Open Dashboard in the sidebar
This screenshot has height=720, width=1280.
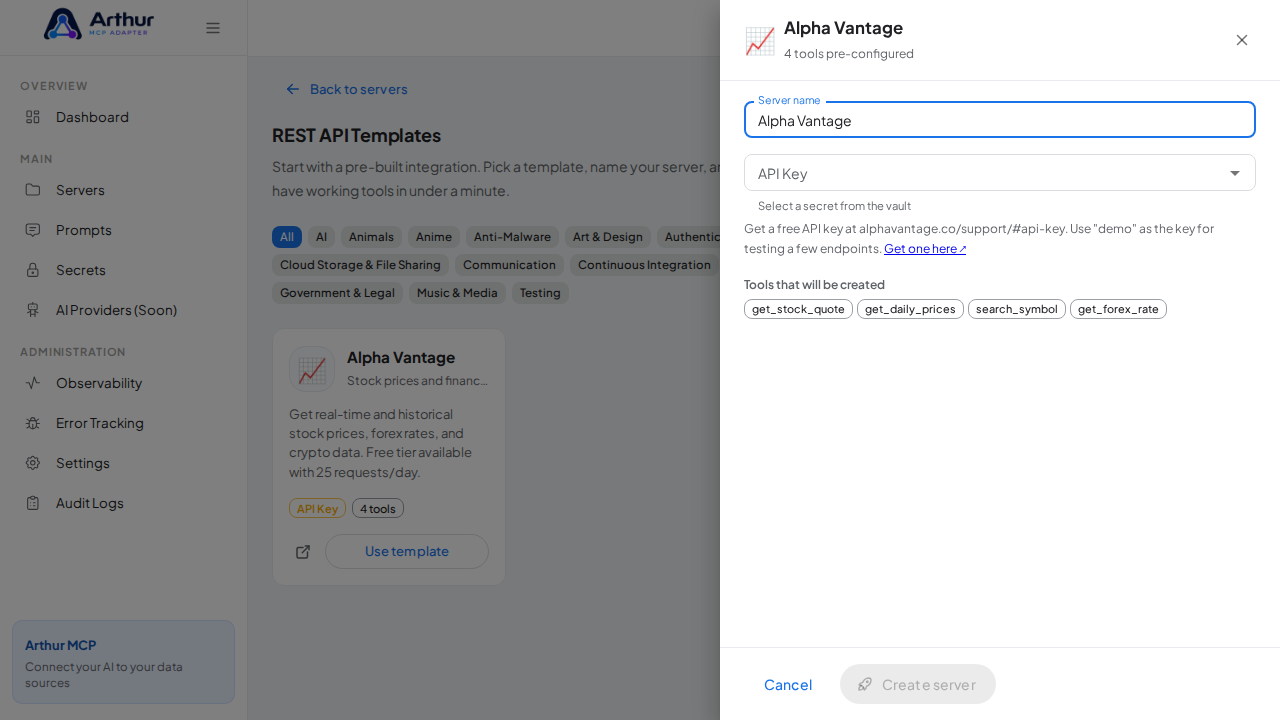[x=123, y=117]
